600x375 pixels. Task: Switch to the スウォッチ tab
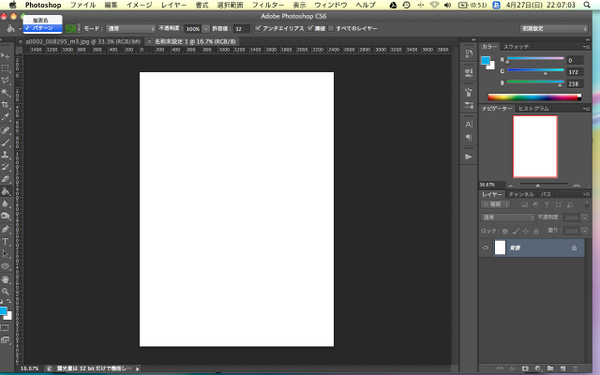(516, 46)
